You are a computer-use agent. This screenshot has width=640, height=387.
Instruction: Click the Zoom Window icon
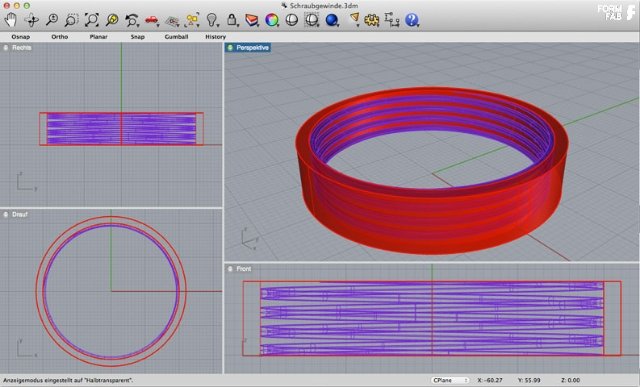click(x=71, y=20)
